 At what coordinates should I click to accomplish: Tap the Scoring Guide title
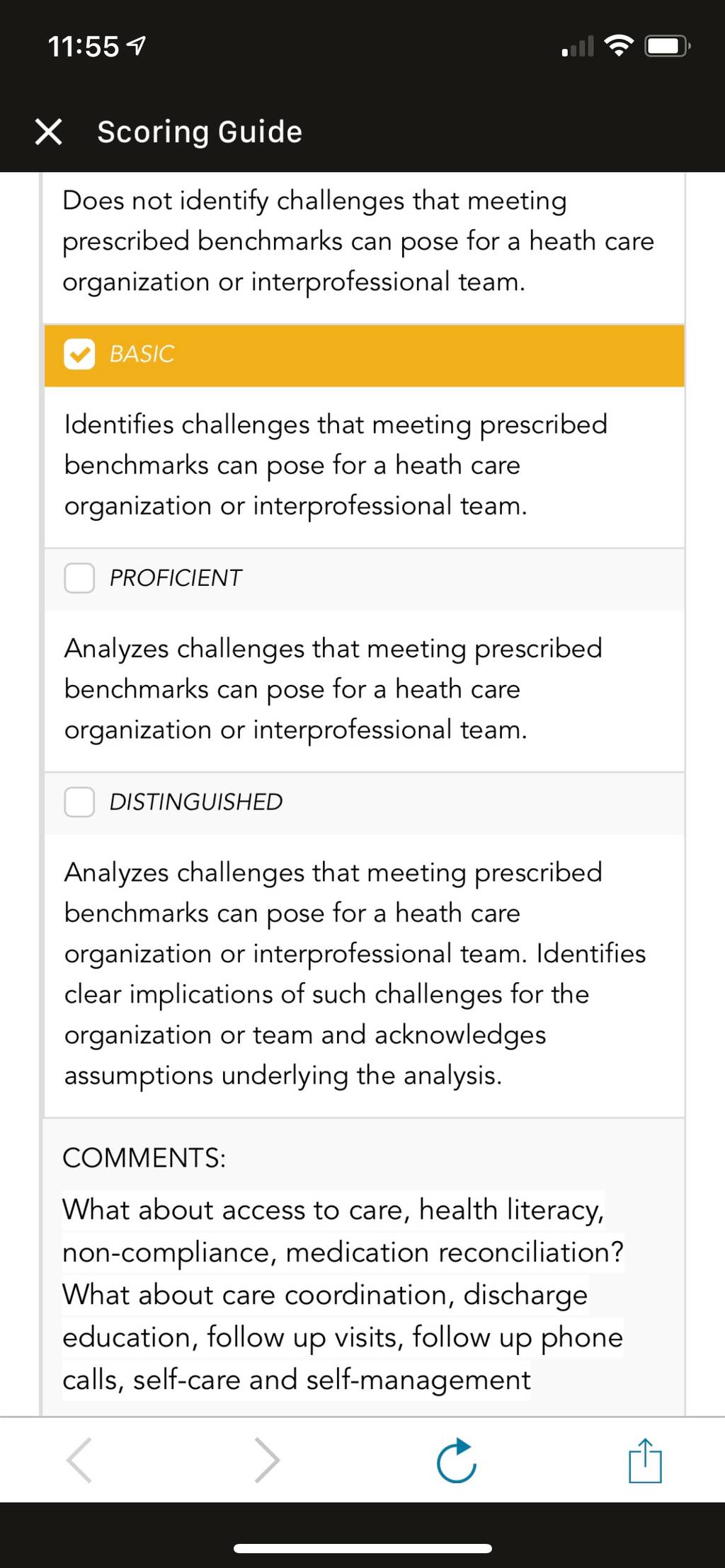(200, 132)
